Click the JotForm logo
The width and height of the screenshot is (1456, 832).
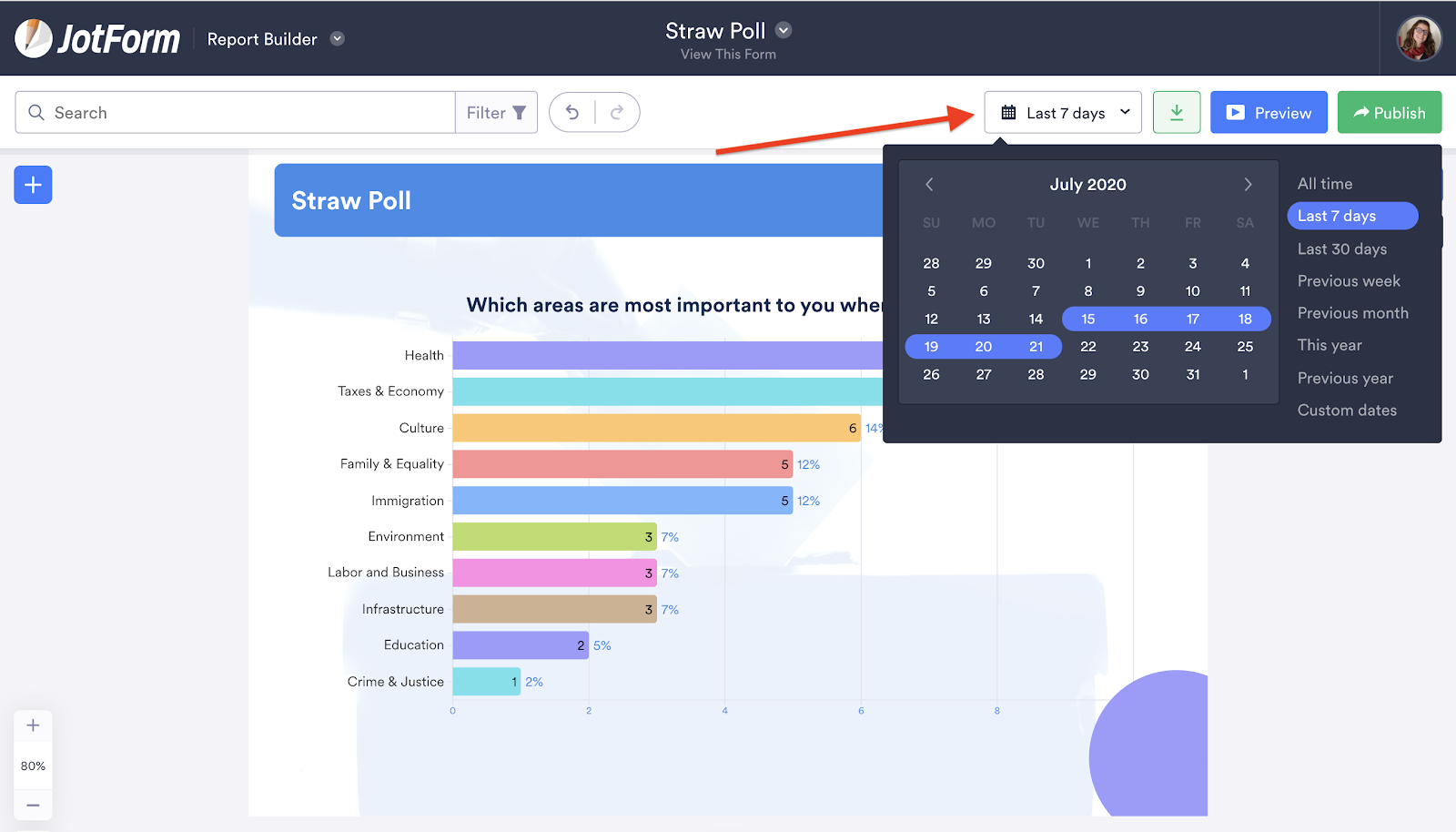97,38
